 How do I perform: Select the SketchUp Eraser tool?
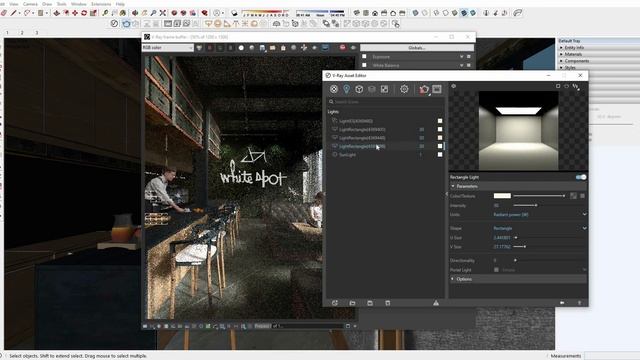pyautogui.click(x=4, y=13)
